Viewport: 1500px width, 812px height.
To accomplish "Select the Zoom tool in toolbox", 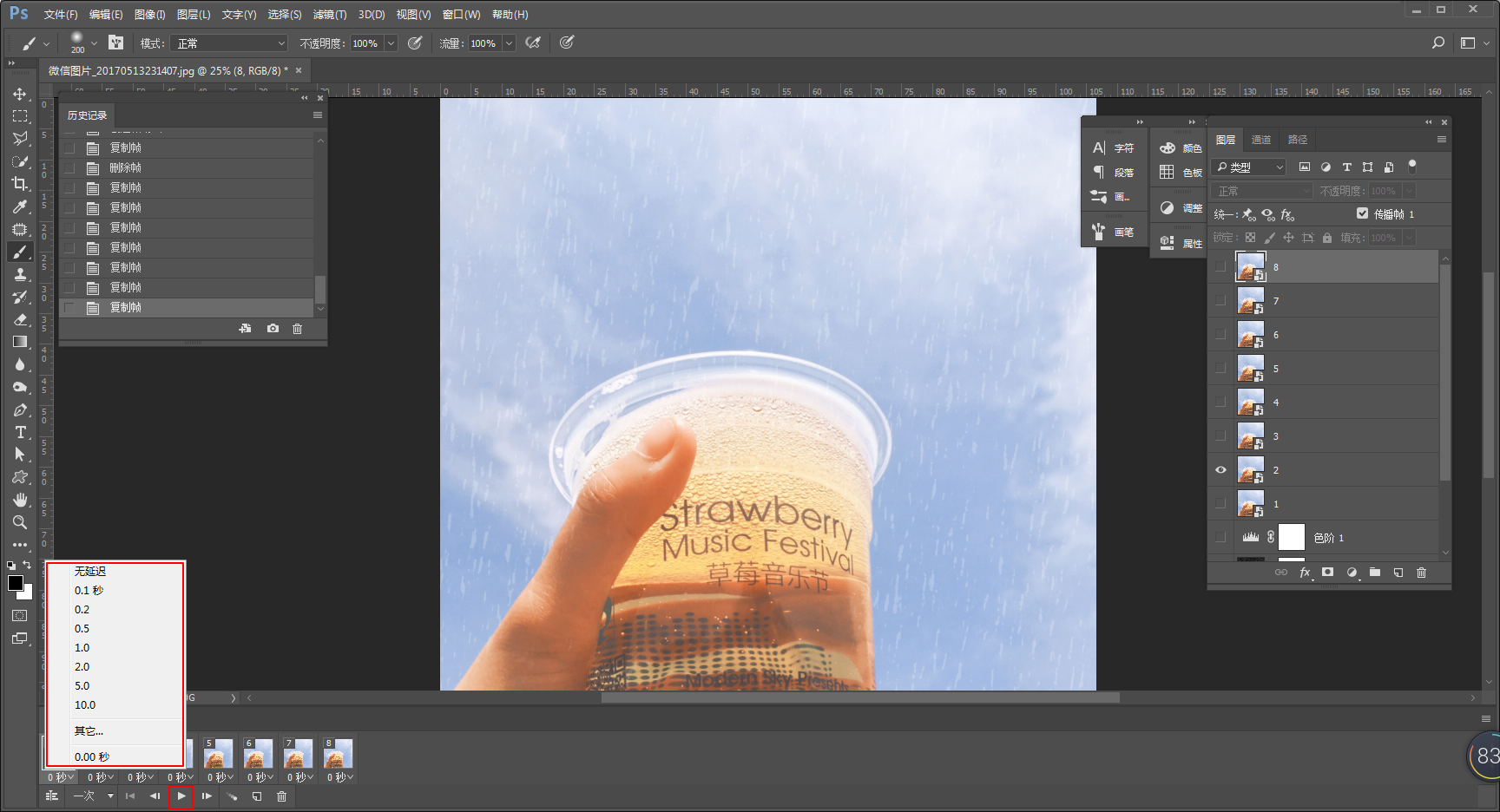I will 20,522.
